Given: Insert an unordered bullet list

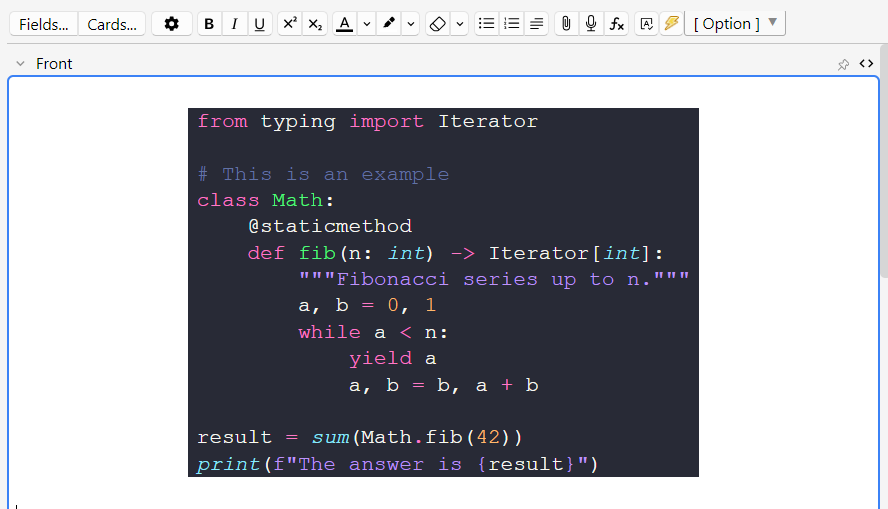Looking at the screenshot, I should tap(486, 24).
